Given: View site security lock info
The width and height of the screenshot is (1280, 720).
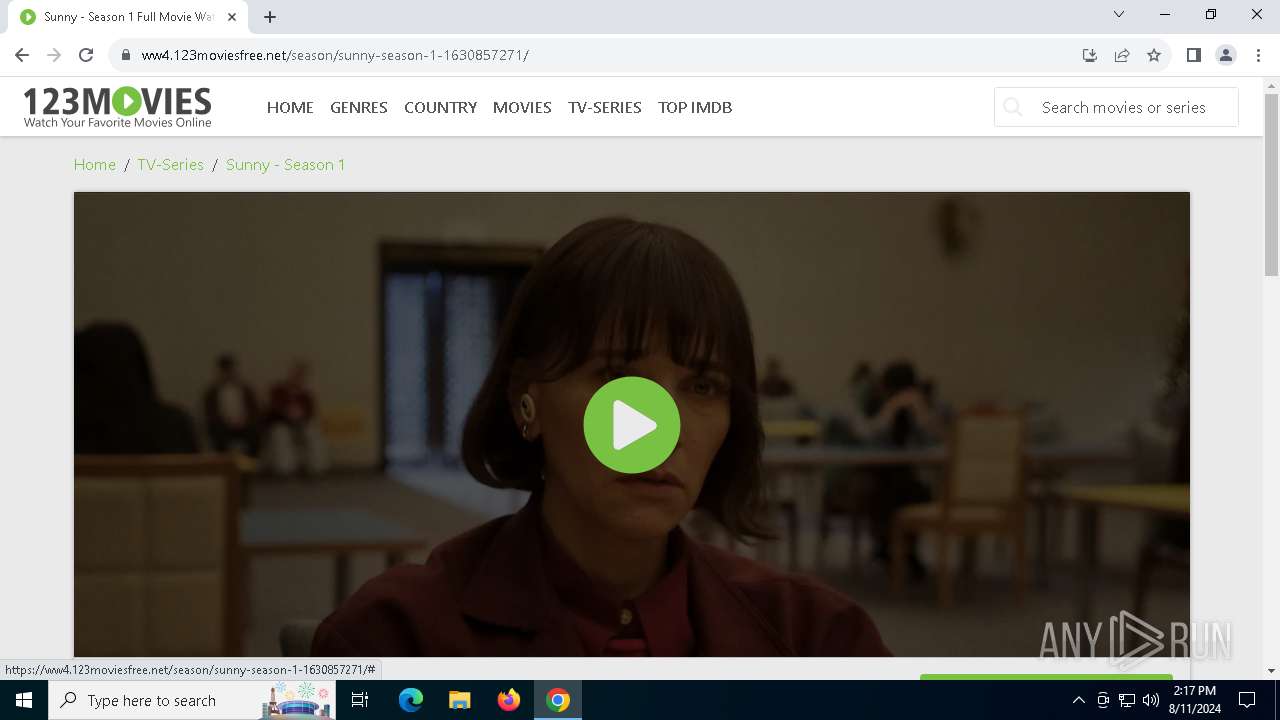Looking at the screenshot, I should tap(126, 55).
